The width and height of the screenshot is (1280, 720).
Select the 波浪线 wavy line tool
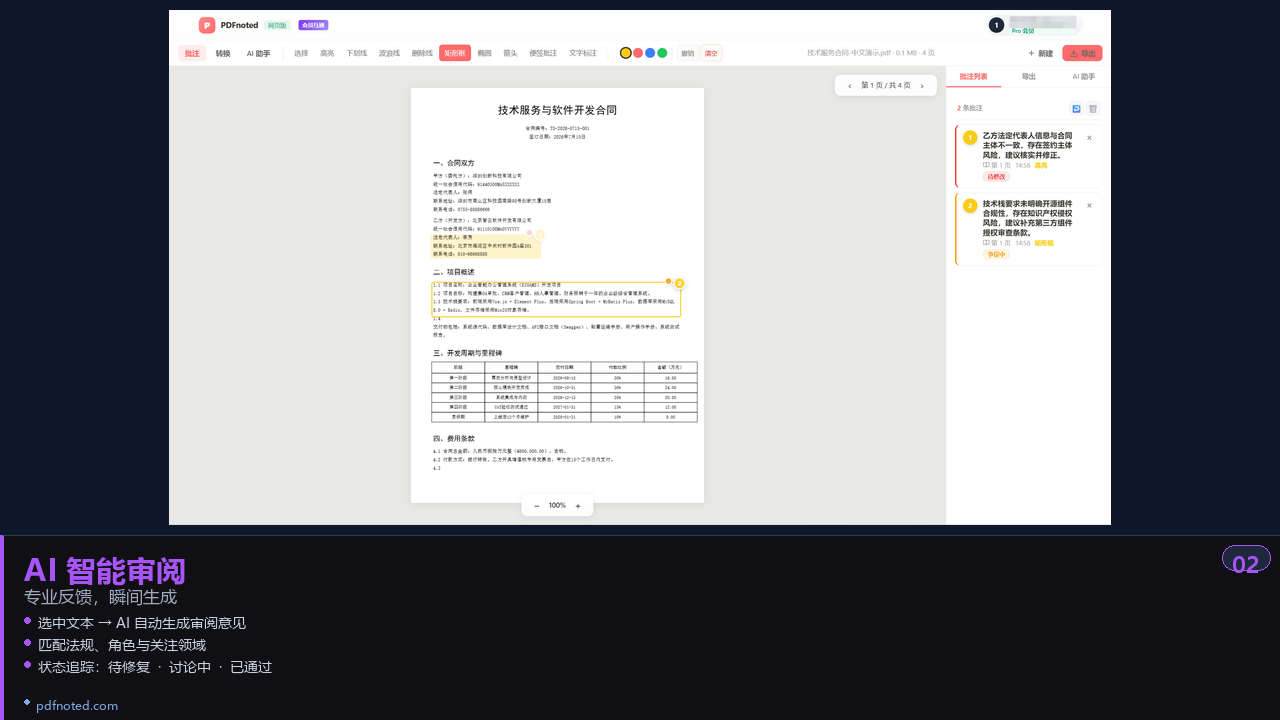point(389,53)
